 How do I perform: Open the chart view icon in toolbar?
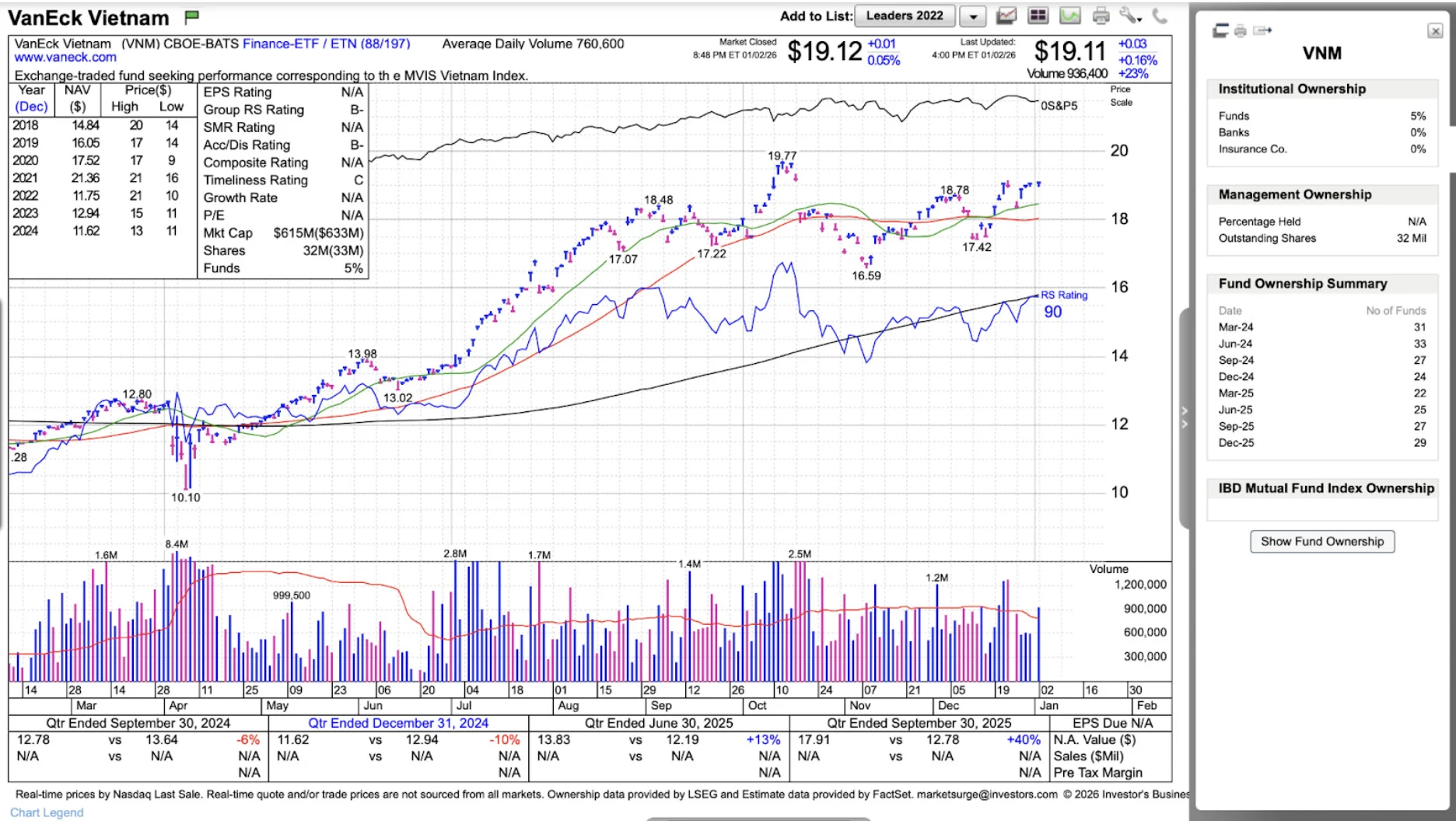click(1006, 16)
